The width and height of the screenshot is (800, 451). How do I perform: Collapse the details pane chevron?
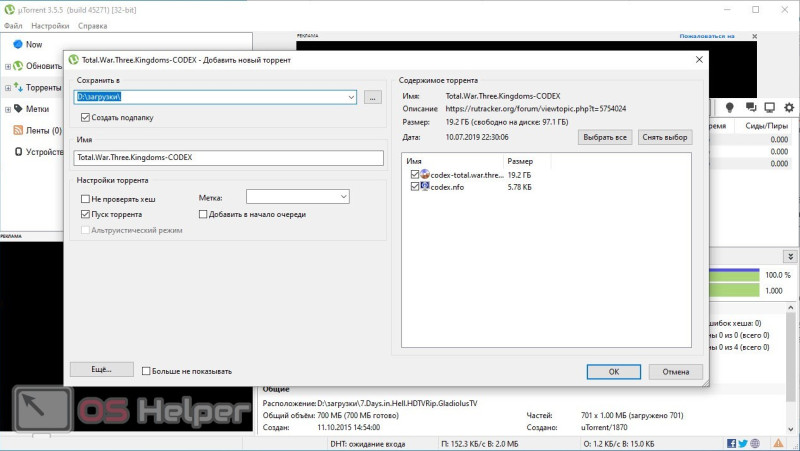(x=790, y=256)
